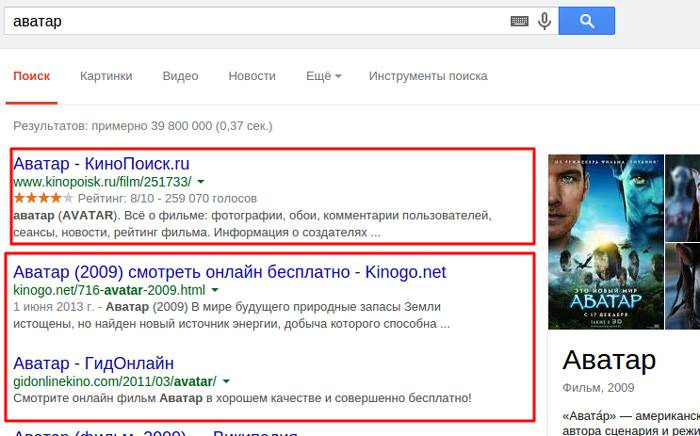Expand the arrow beside the gidonlinekino.com URL
This screenshot has width=700, height=436.
coord(226,382)
